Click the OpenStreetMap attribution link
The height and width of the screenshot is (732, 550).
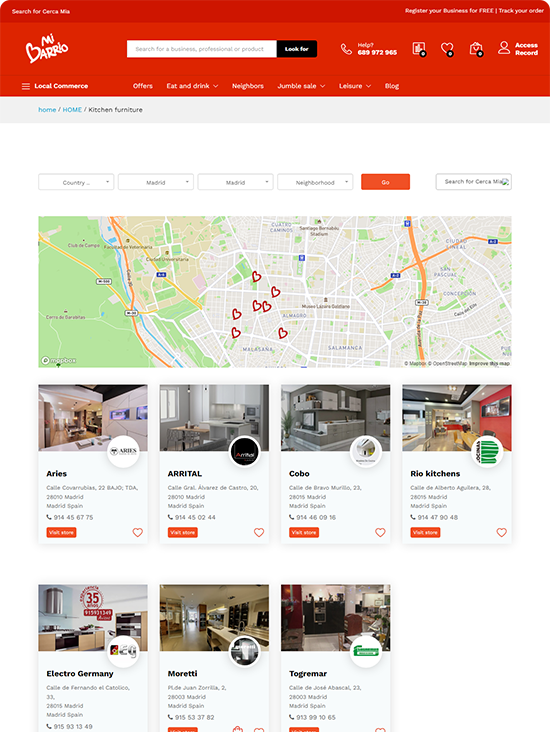[x=447, y=363]
